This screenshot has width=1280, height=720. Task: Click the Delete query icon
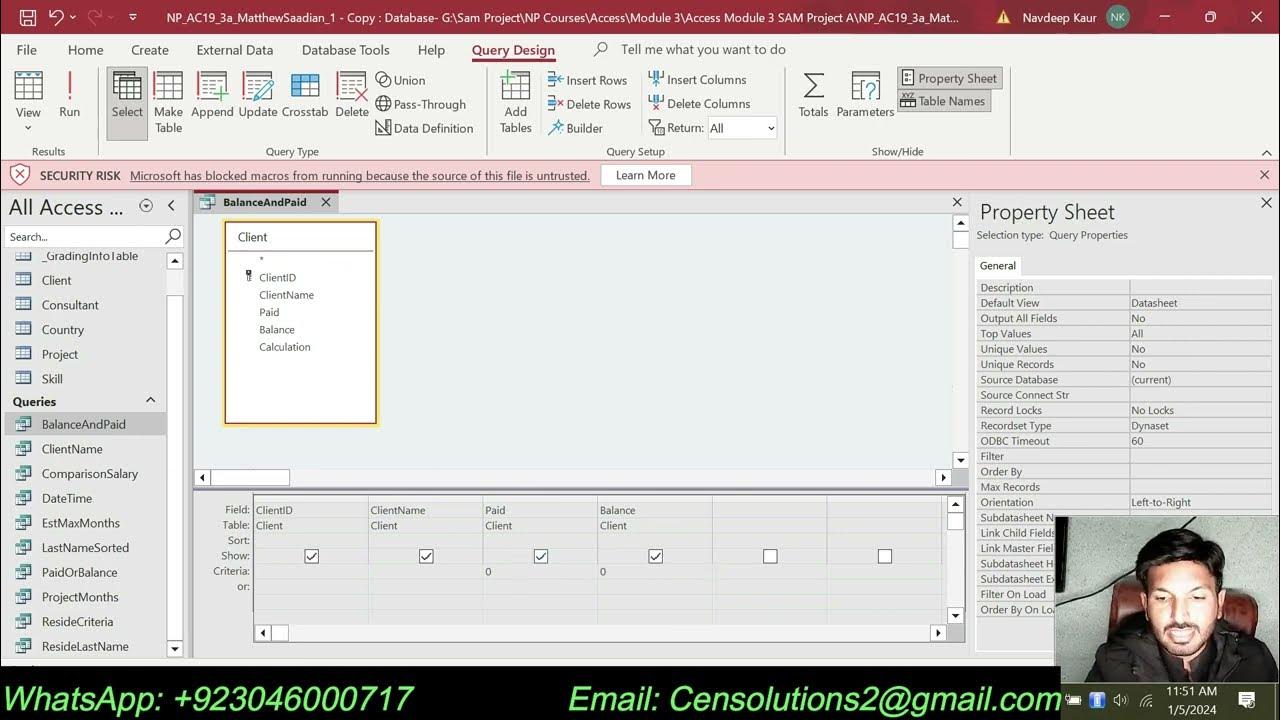click(352, 96)
